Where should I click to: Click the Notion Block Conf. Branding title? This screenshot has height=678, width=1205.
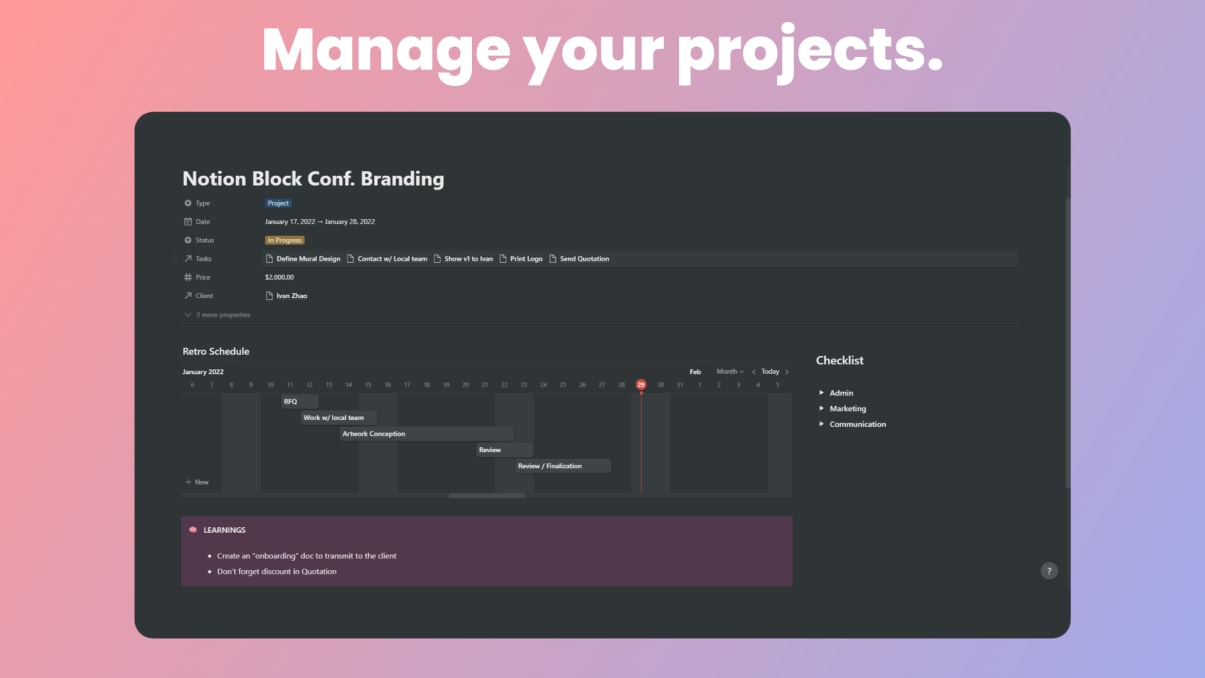[313, 179]
